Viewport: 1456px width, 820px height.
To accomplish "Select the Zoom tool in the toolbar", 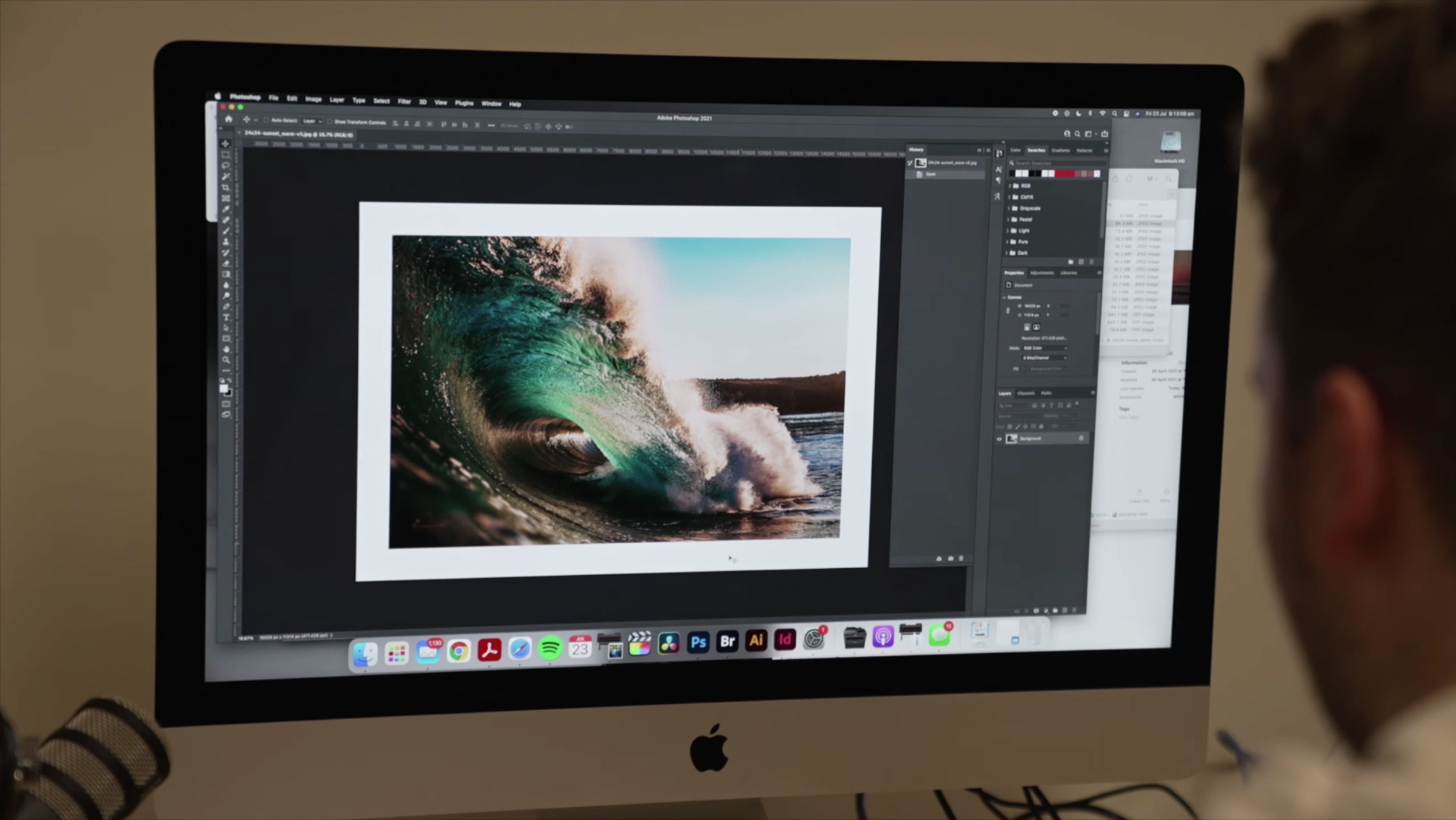I will [225, 360].
